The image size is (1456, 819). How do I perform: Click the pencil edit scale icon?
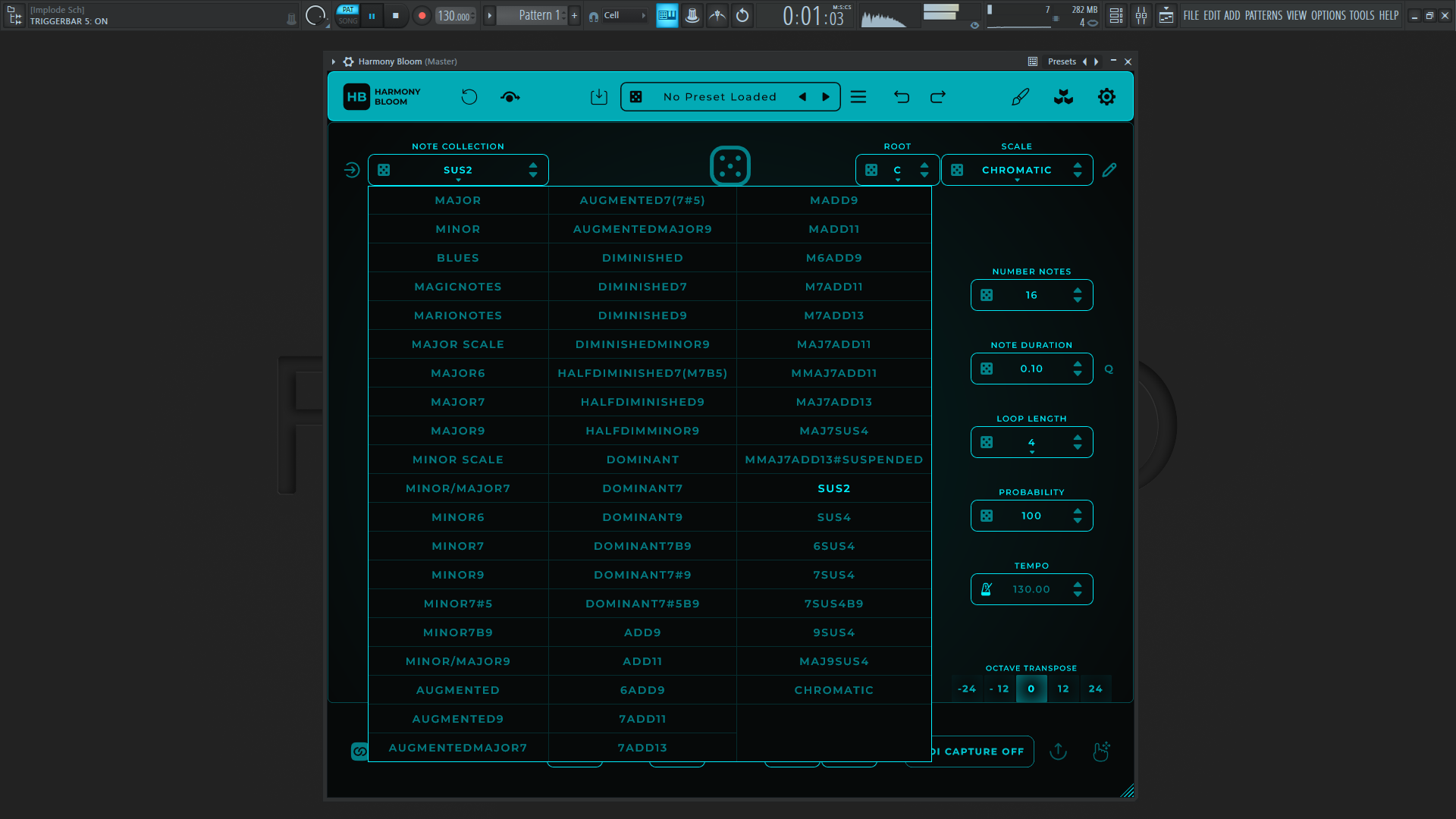[1109, 170]
